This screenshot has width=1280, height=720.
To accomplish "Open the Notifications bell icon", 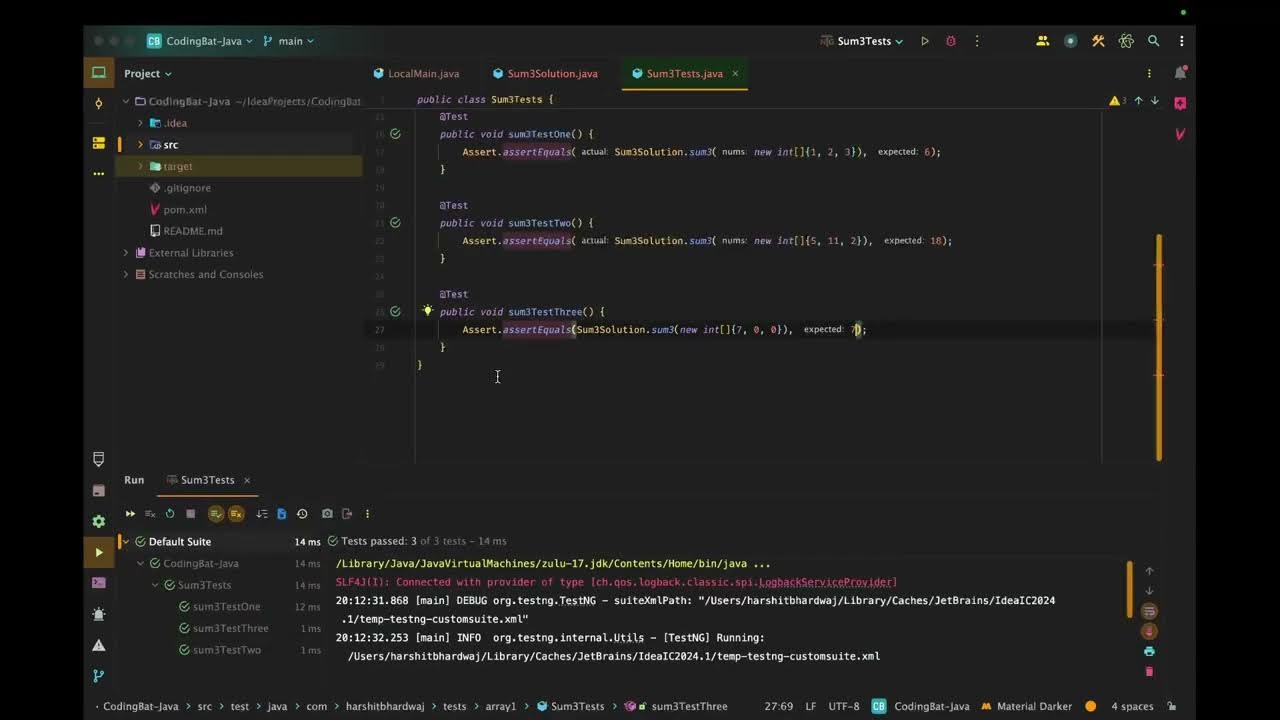I will 1180,73.
